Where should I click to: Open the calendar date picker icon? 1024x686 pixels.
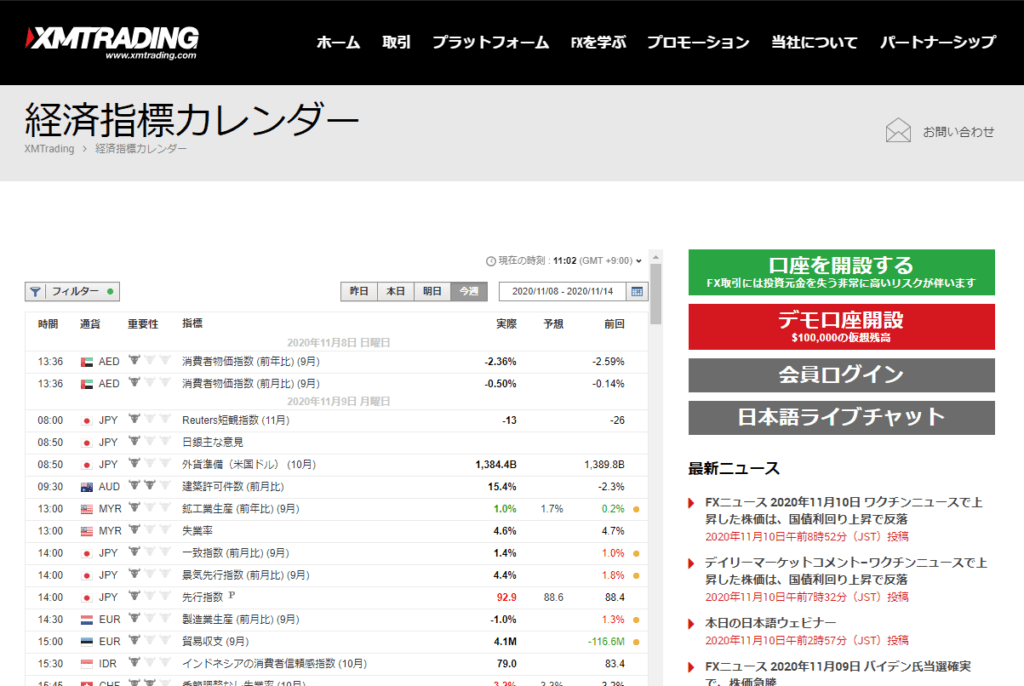pos(637,292)
